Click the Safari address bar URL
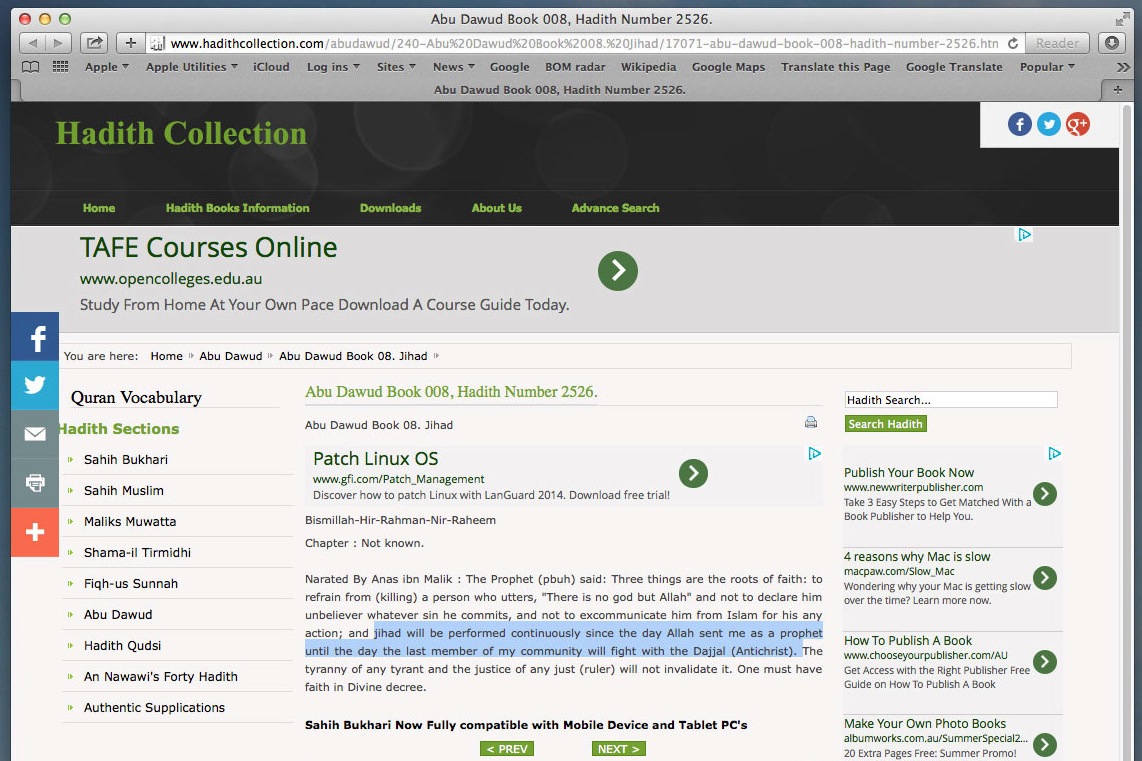 point(584,44)
